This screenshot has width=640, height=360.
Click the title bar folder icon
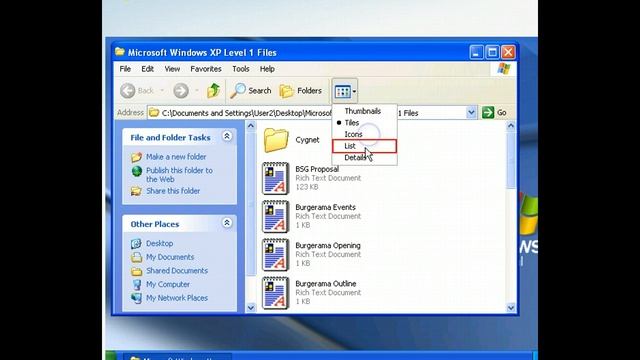tap(120, 52)
